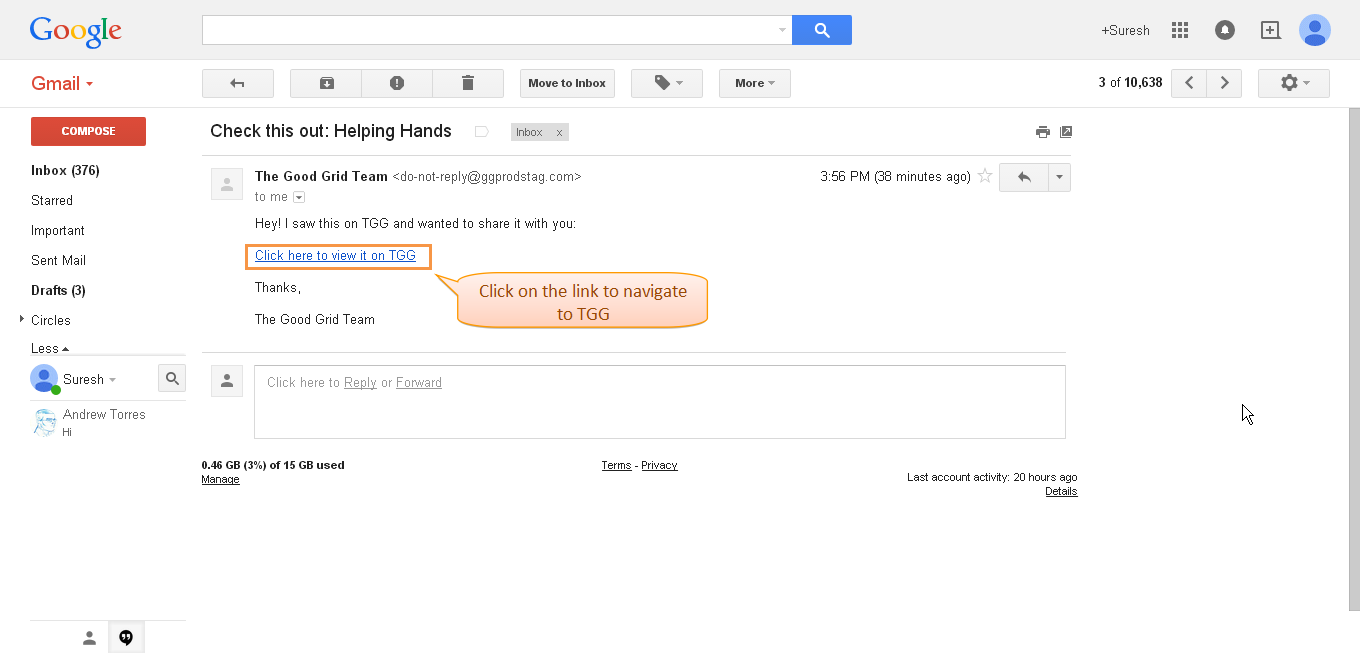Screen dimensions: 1360x653
Task: Click the back to inbox arrow button
Action: tap(238, 83)
